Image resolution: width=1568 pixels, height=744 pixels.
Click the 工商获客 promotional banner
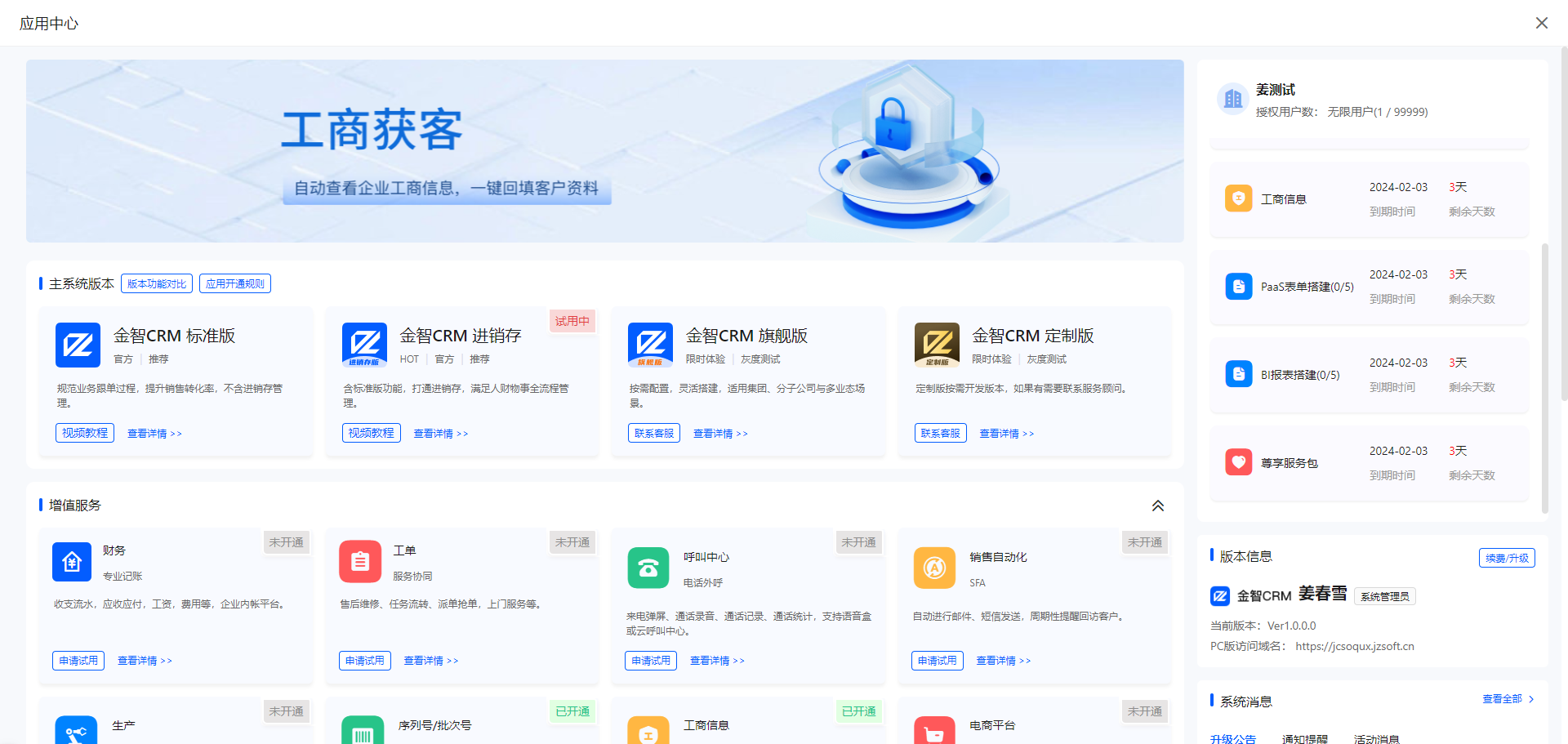pos(604,151)
